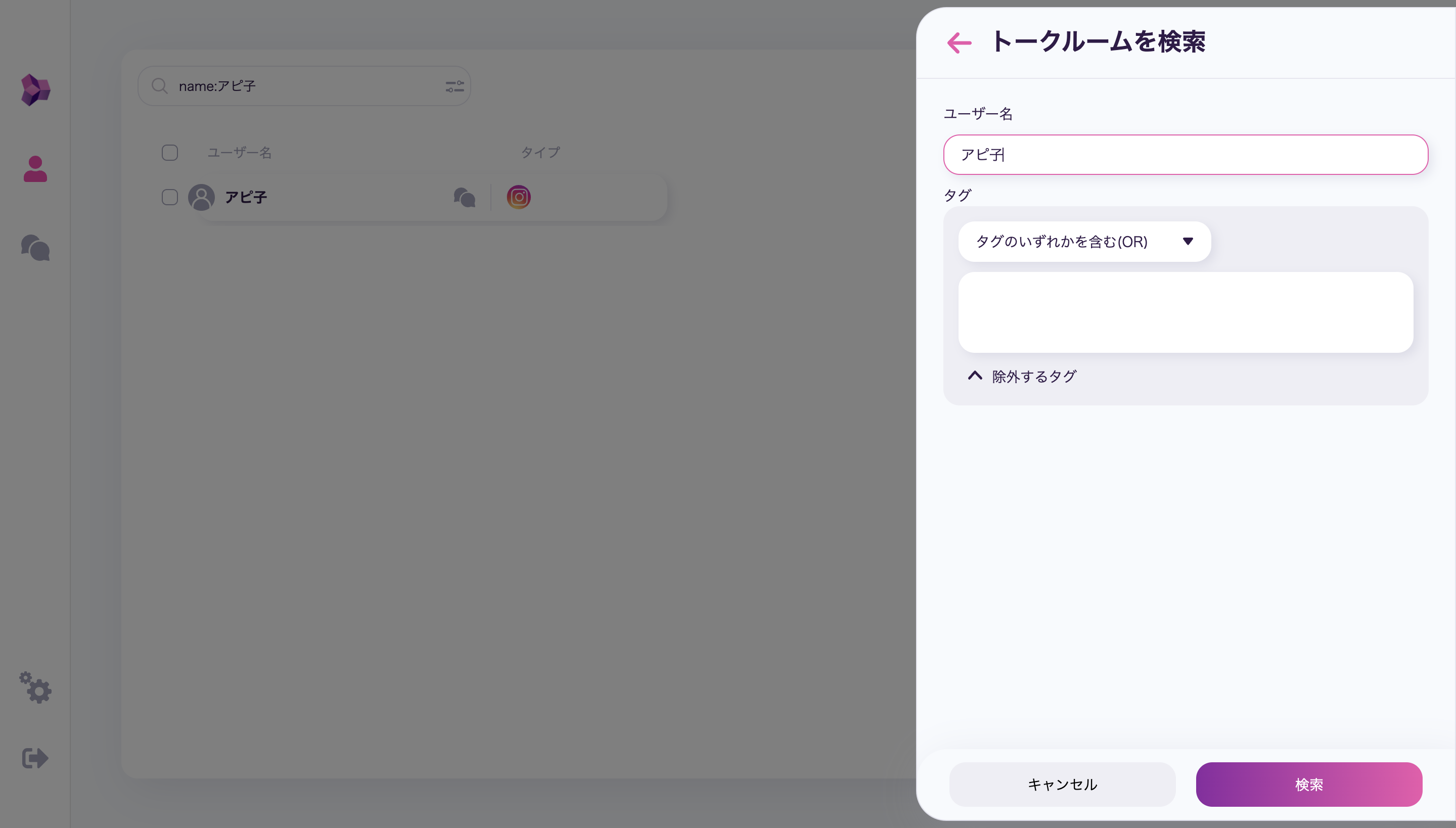
Task: Click the chat bubble icon in アピ子 row
Action: point(464,197)
